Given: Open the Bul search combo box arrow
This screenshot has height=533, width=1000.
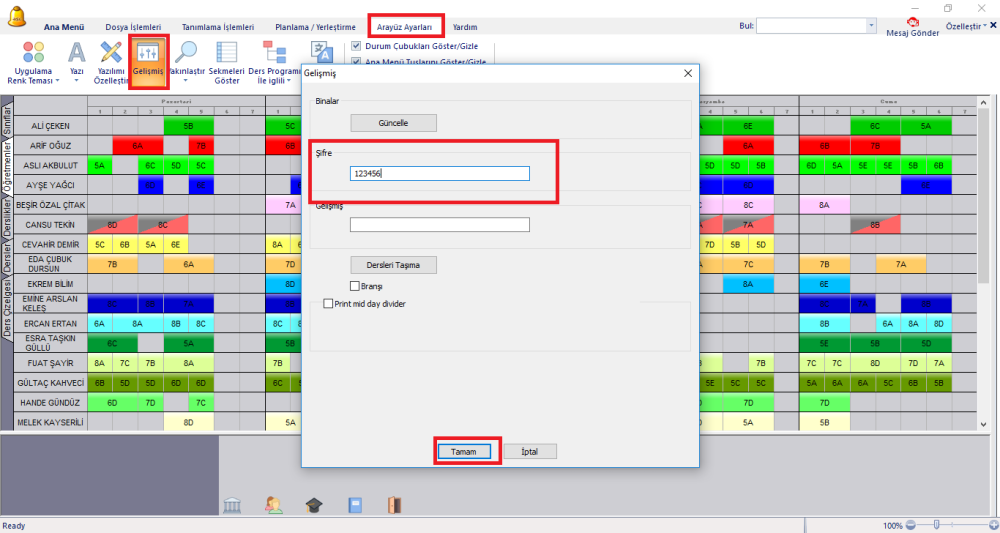Looking at the screenshot, I should (871, 26).
